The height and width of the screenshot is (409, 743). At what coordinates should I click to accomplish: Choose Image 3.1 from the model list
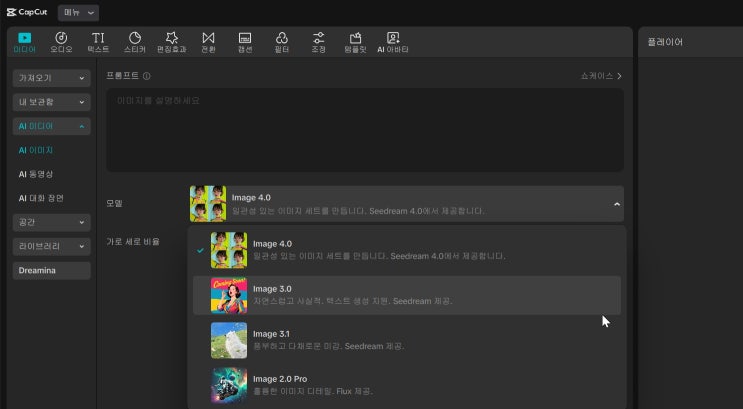pos(407,340)
